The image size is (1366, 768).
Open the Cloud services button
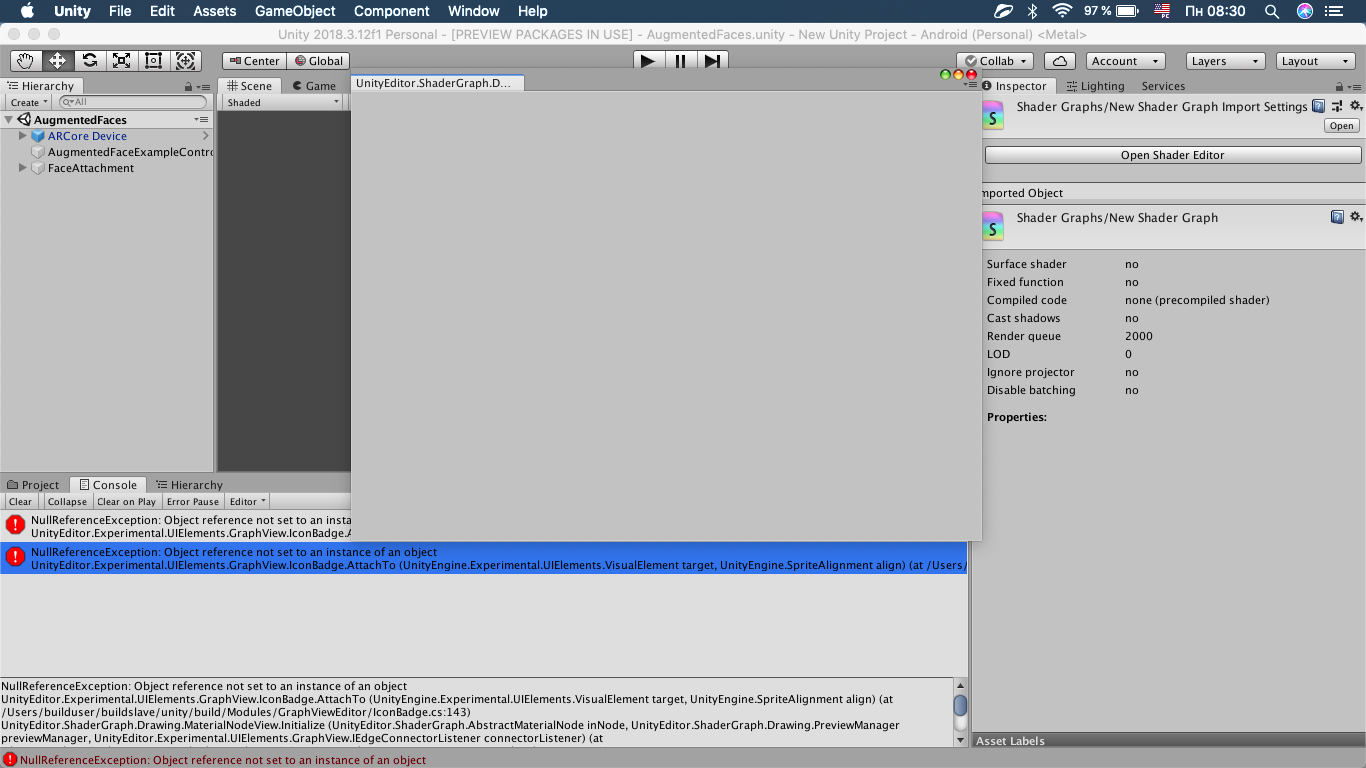(x=1059, y=61)
